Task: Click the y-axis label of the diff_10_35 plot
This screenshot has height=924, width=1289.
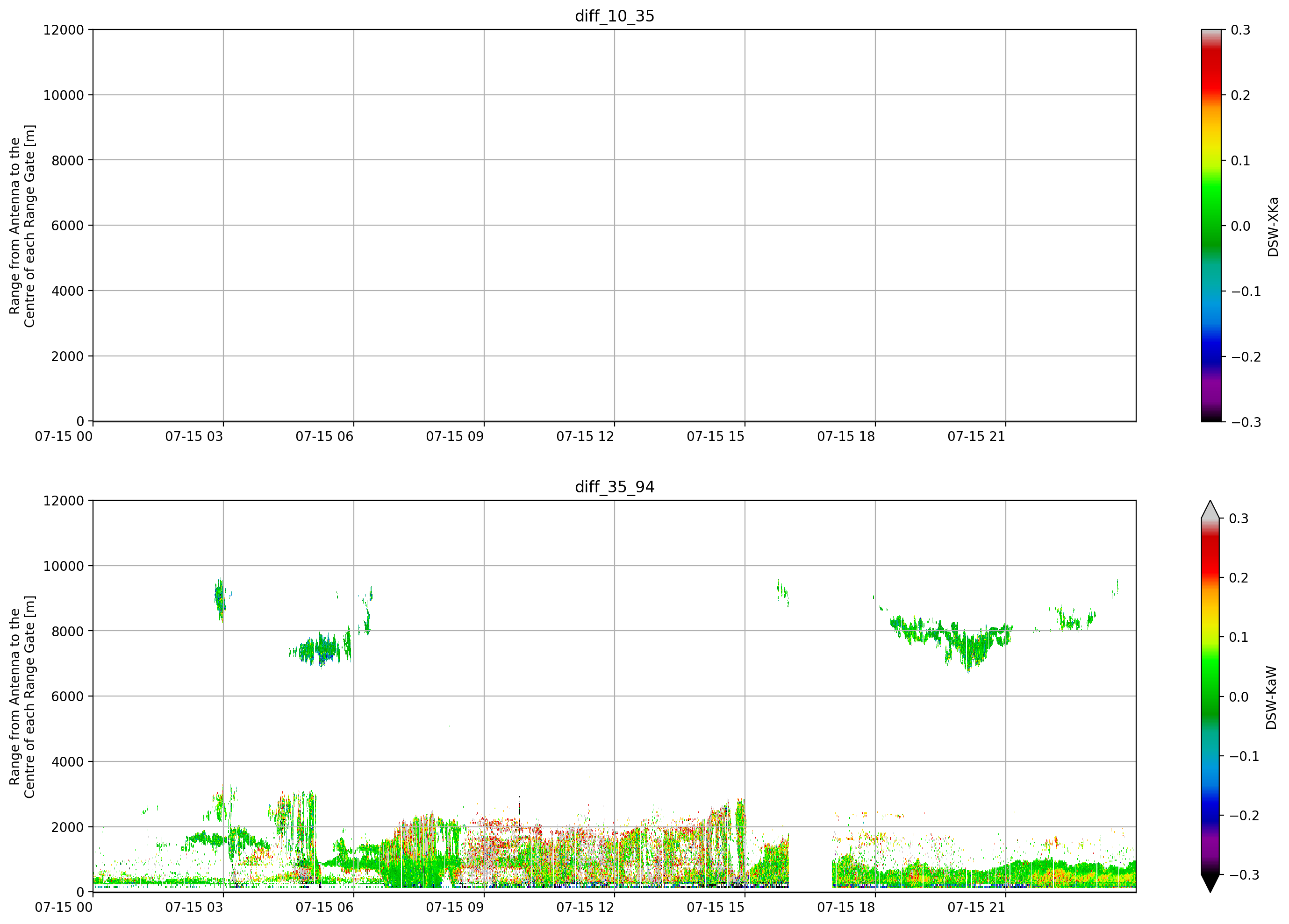Action: (x=22, y=226)
